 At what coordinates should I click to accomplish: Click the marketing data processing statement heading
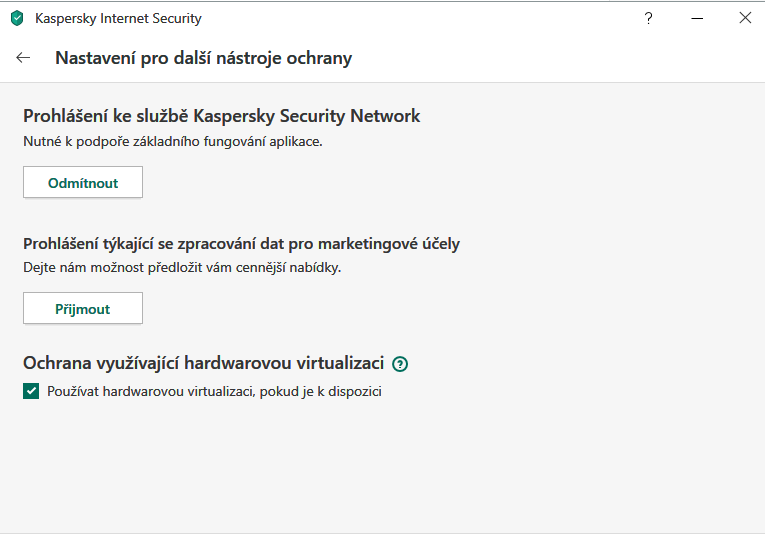pos(241,243)
